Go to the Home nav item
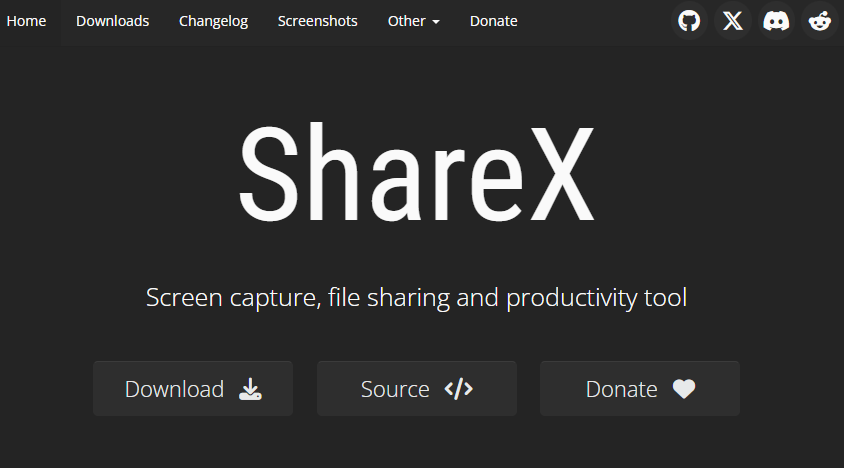 (x=26, y=21)
